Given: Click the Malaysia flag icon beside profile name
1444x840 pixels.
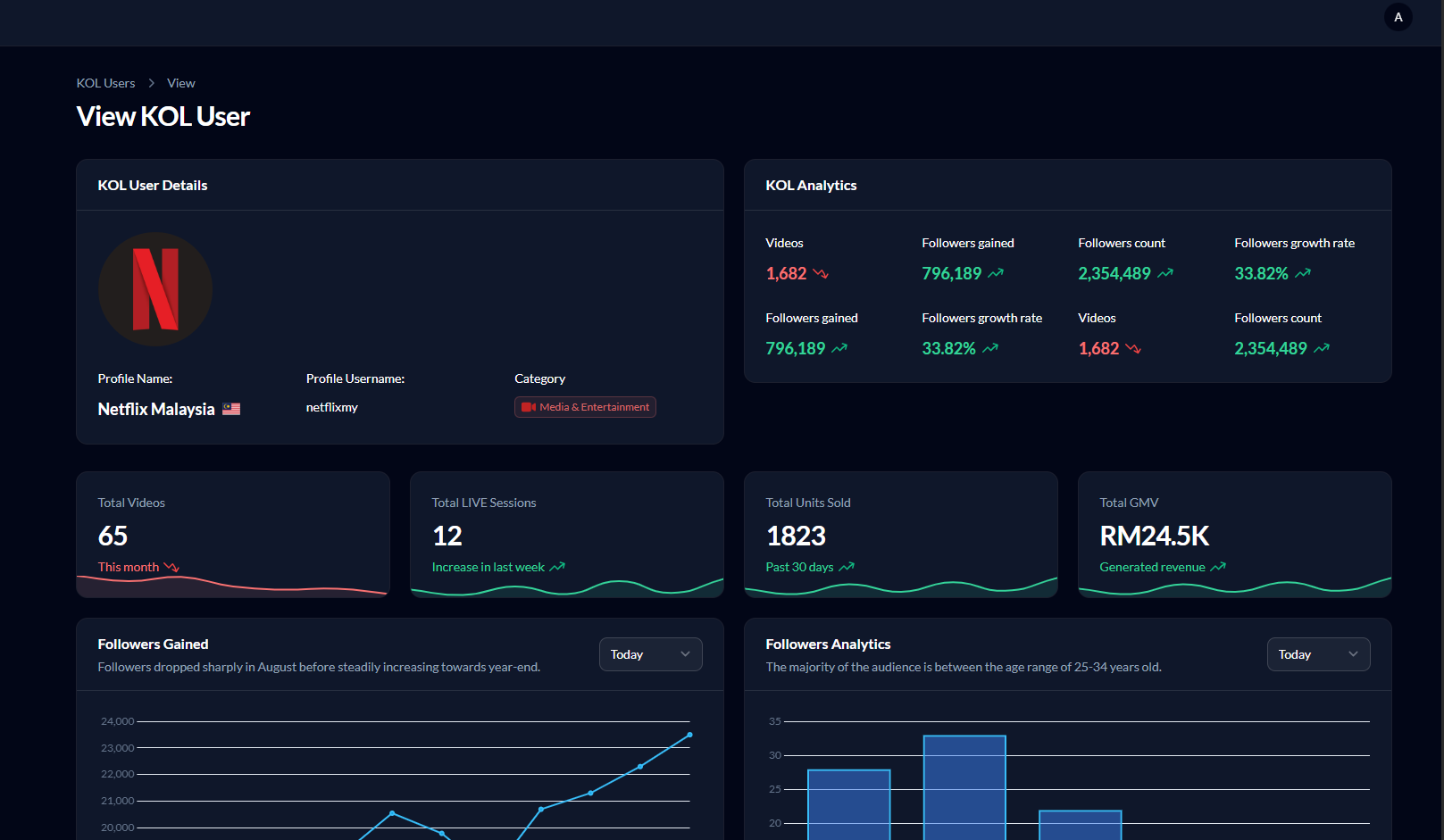Looking at the screenshot, I should coord(231,409).
